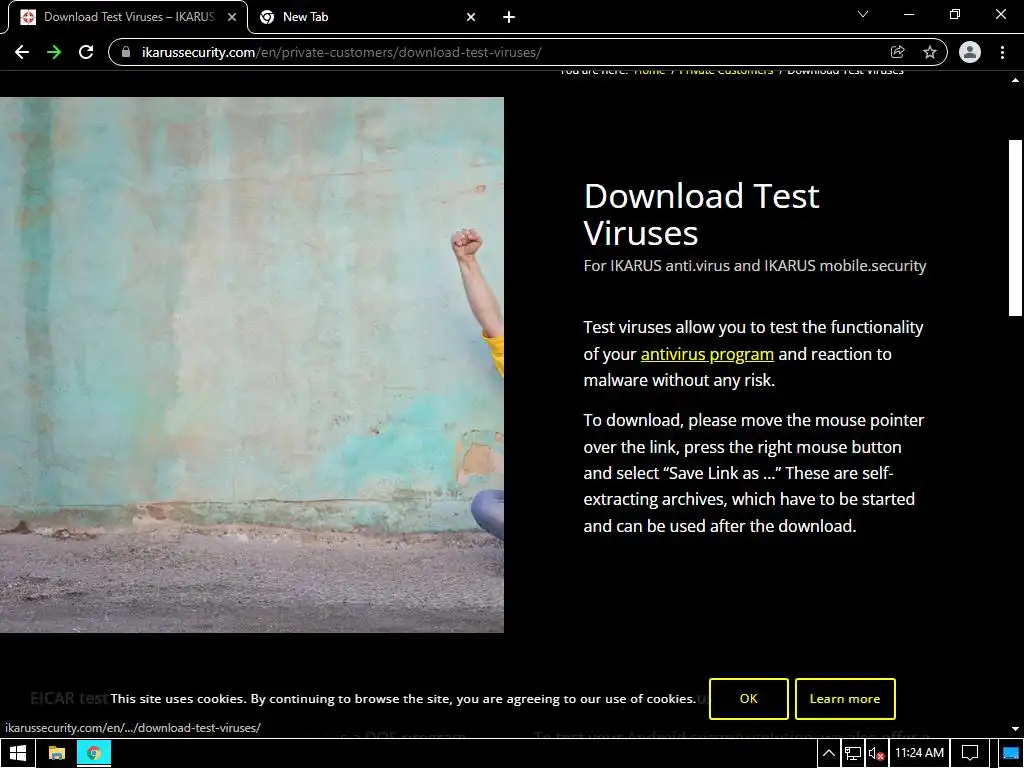Close the Download Test Viruses tab

(x=232, y=17)
